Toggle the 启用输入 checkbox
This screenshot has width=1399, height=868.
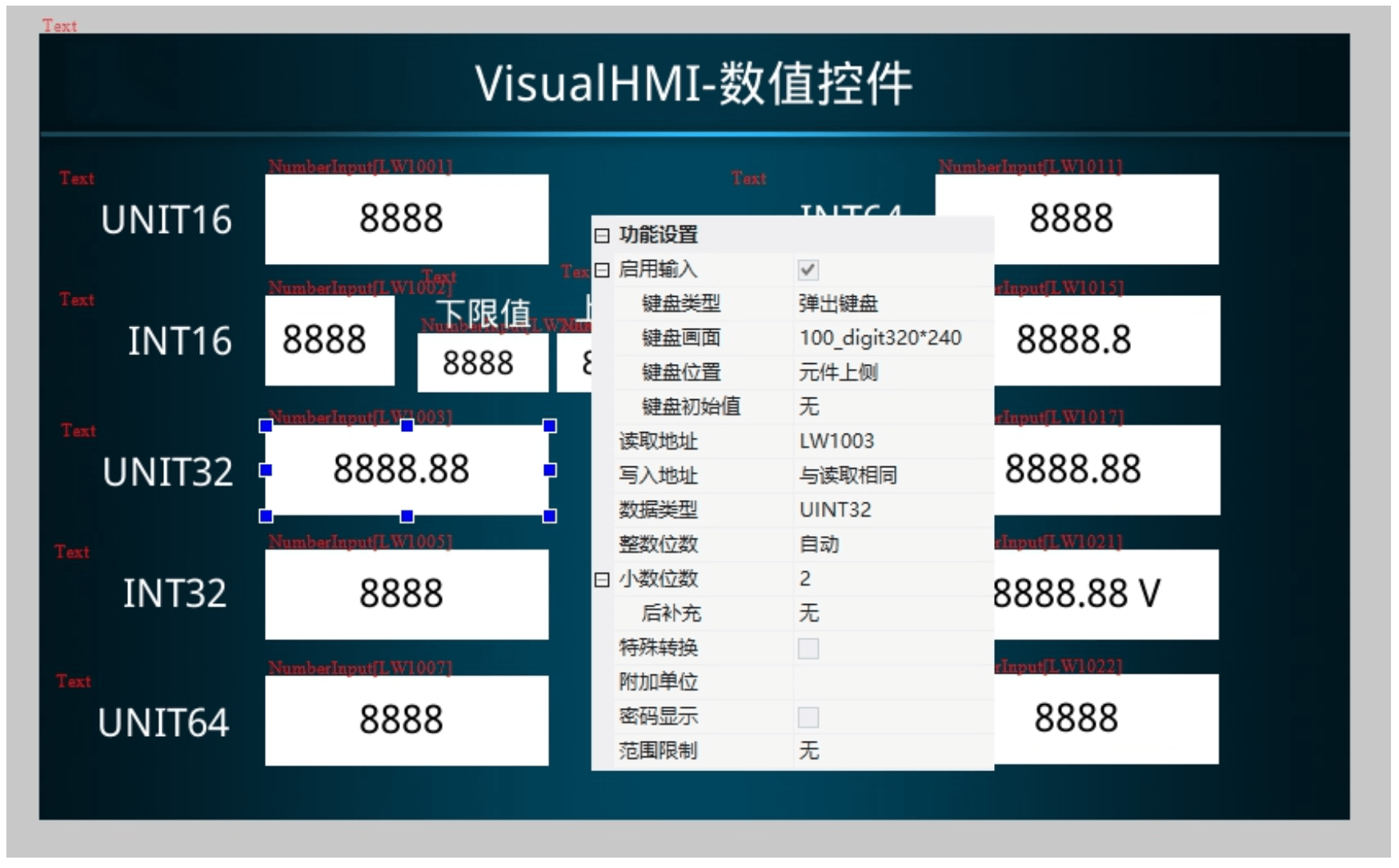click(808, 270)
